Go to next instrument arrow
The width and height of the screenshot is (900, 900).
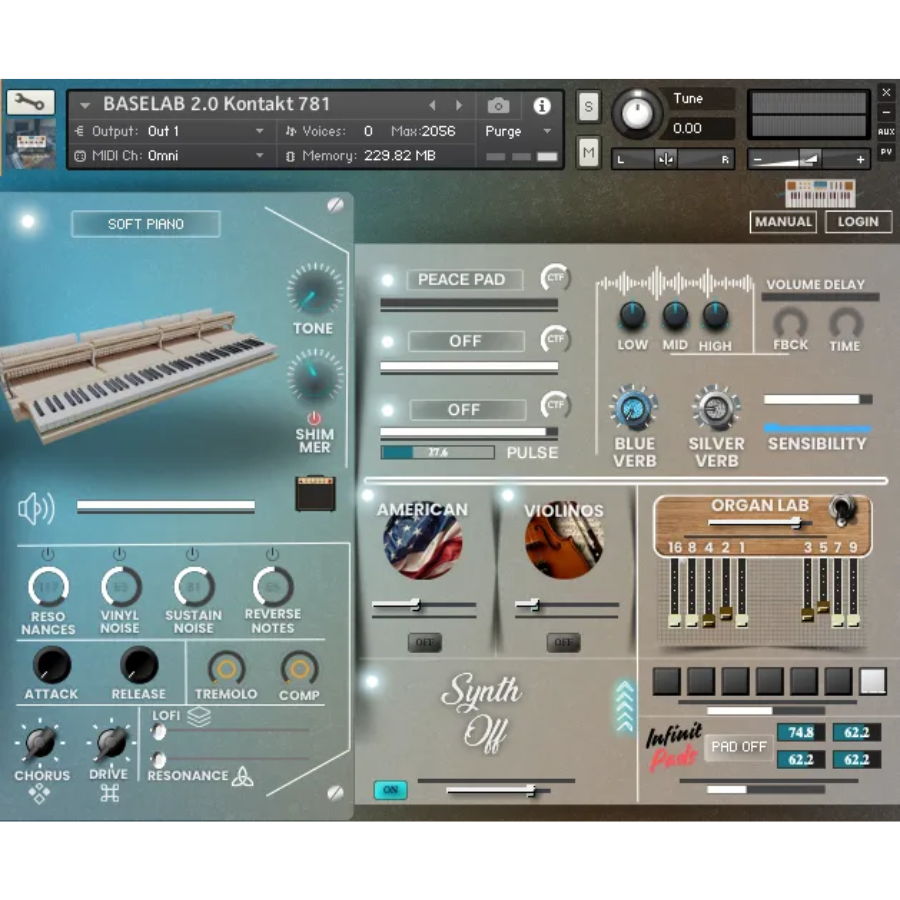pyautogui.click(x=459, y=105)
